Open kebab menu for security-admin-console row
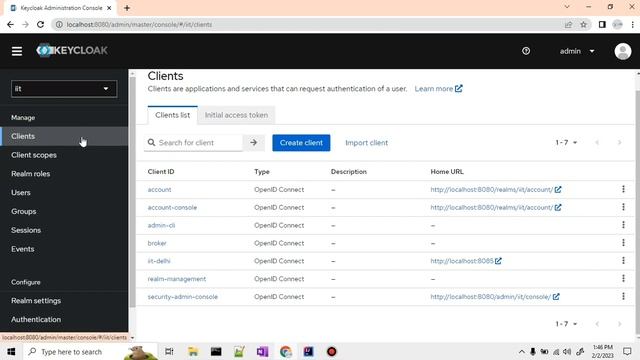This screenshot has width=640, height=360. click(x=623, y=296)
